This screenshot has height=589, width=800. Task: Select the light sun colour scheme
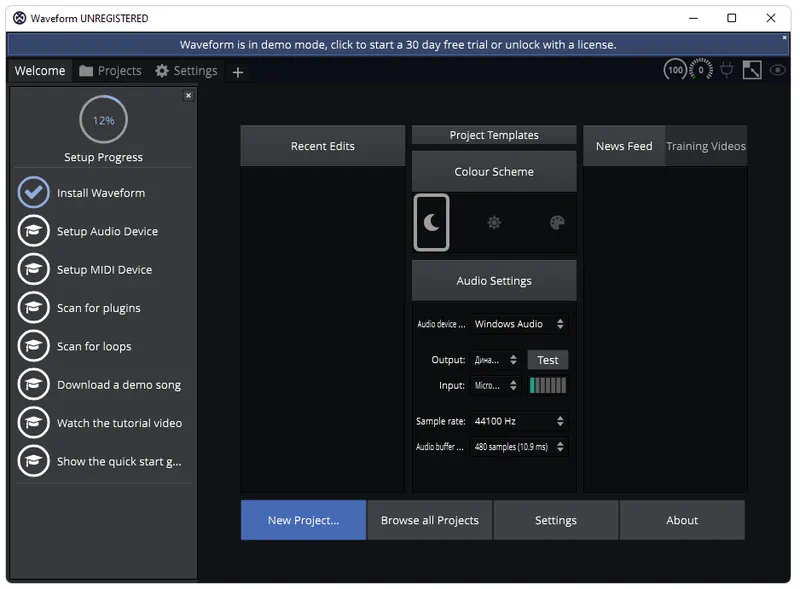click(x=494, y=223)
